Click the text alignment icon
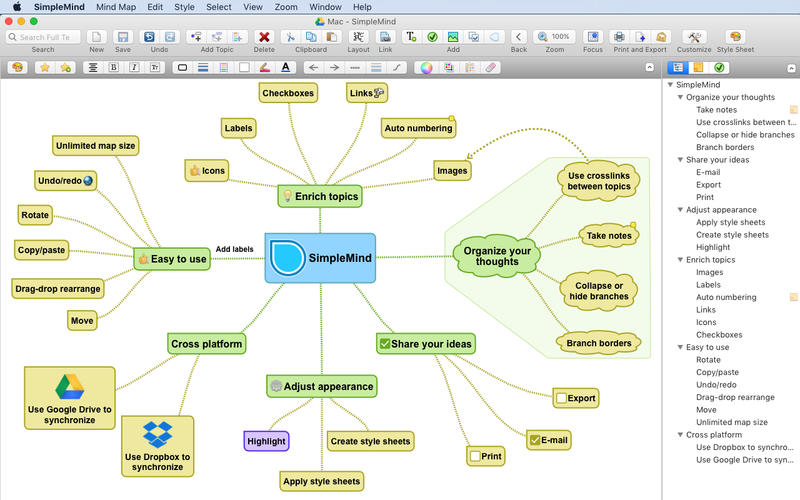The image size is (800, 500). tap(93, 67)
